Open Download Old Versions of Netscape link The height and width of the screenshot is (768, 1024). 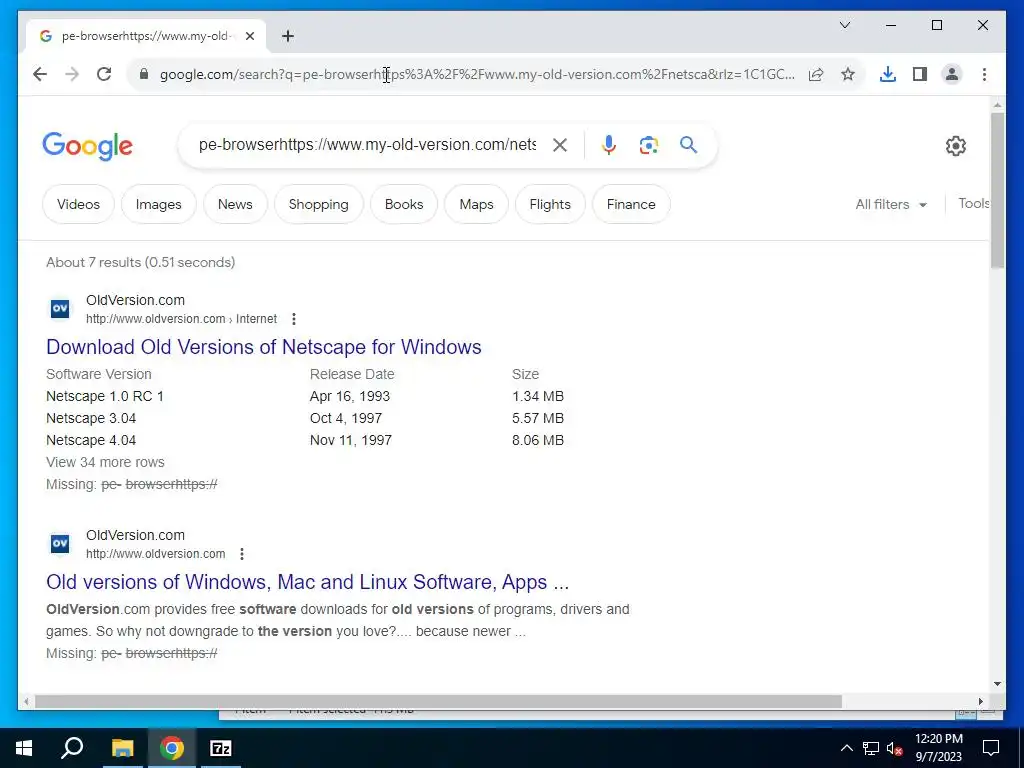[x=264, y=347]
